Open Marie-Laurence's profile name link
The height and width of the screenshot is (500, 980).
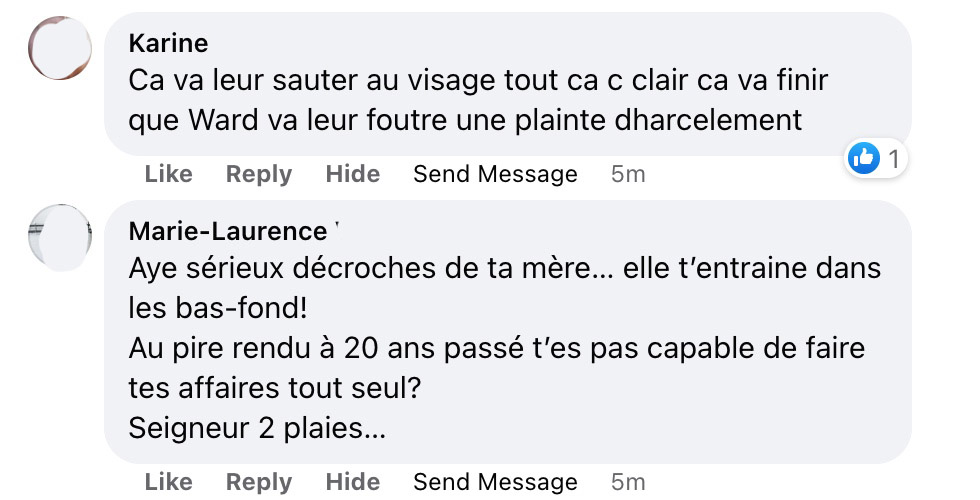[228, 231]
